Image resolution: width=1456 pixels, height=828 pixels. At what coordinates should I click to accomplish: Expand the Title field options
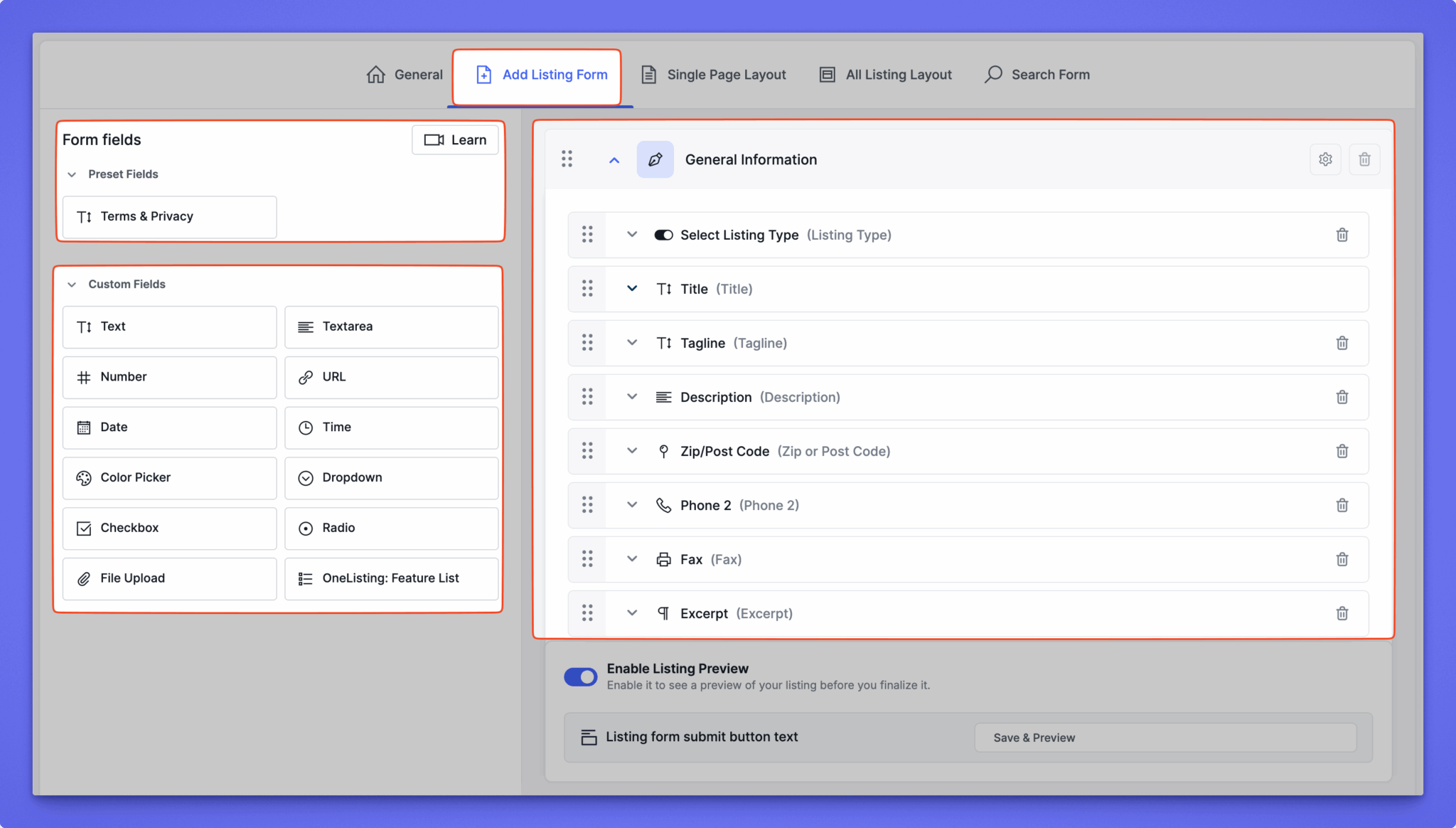(632, 289)
